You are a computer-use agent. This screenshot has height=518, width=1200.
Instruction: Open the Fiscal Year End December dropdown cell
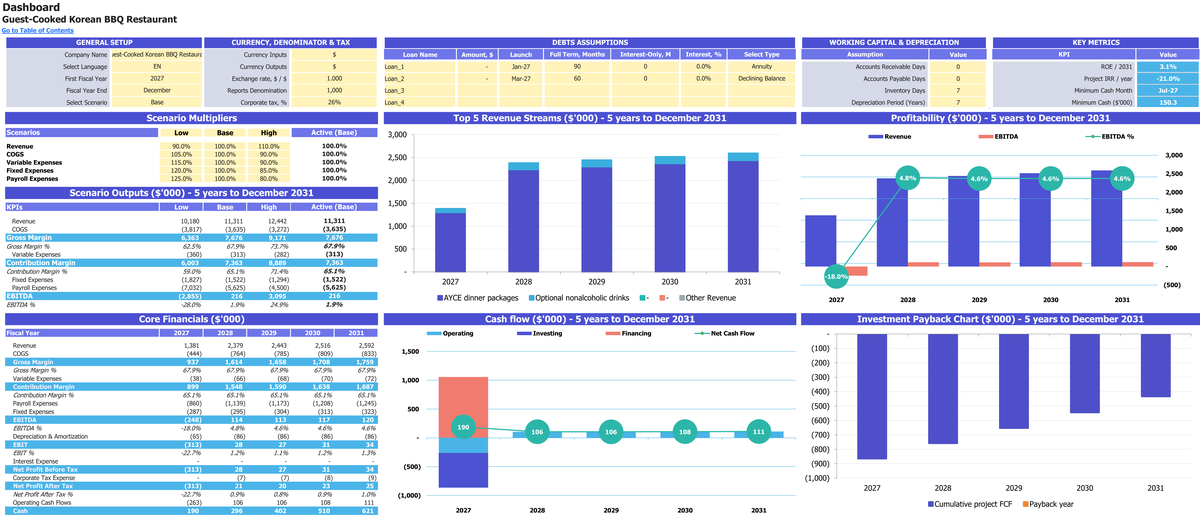157,90
